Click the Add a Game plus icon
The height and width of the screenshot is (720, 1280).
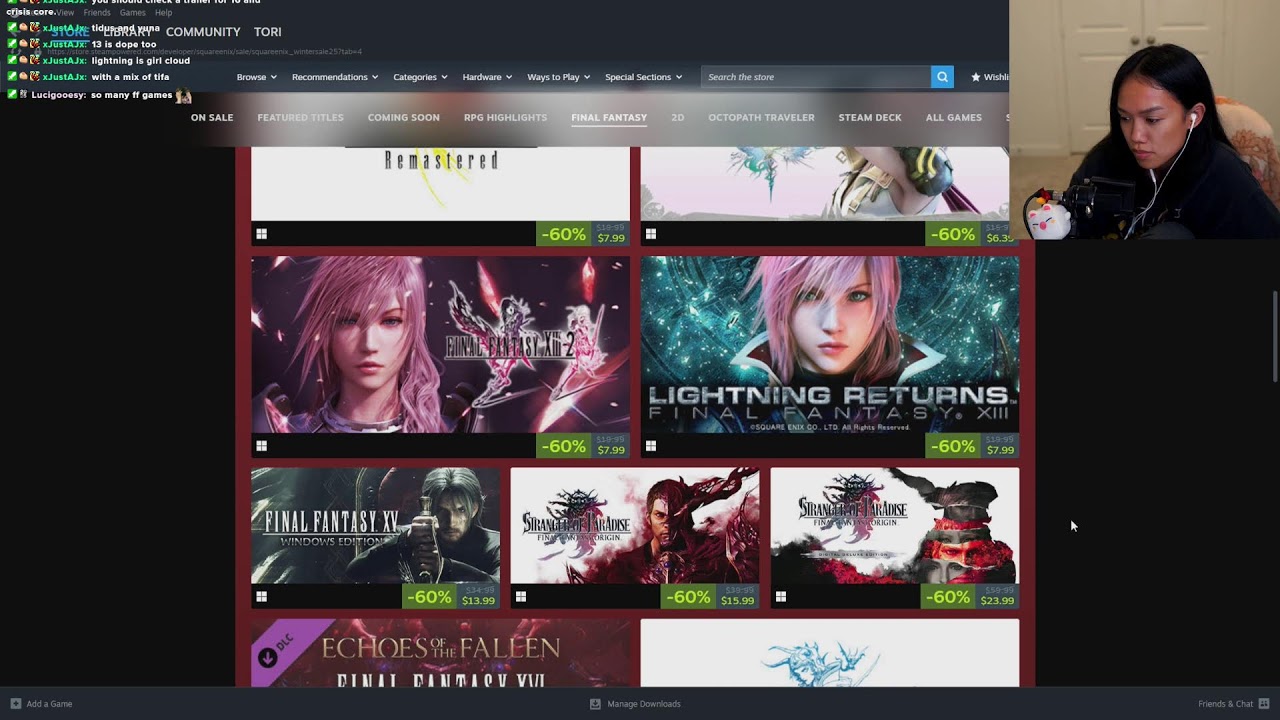(x=15, y=704)
